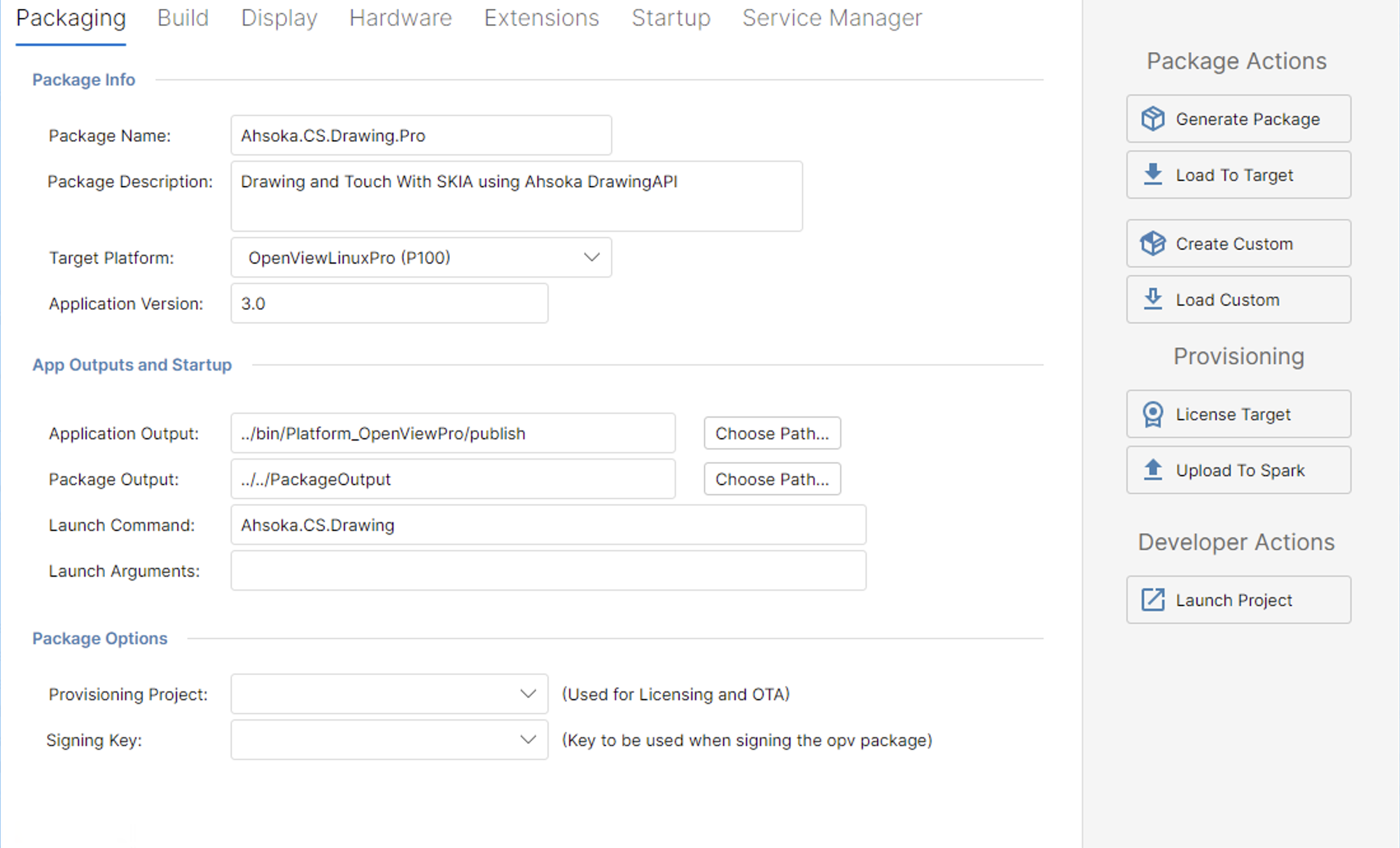Screen dimensions: 1400x848
Task: Click the Launch Project label text
Action: pos(1233,600)
